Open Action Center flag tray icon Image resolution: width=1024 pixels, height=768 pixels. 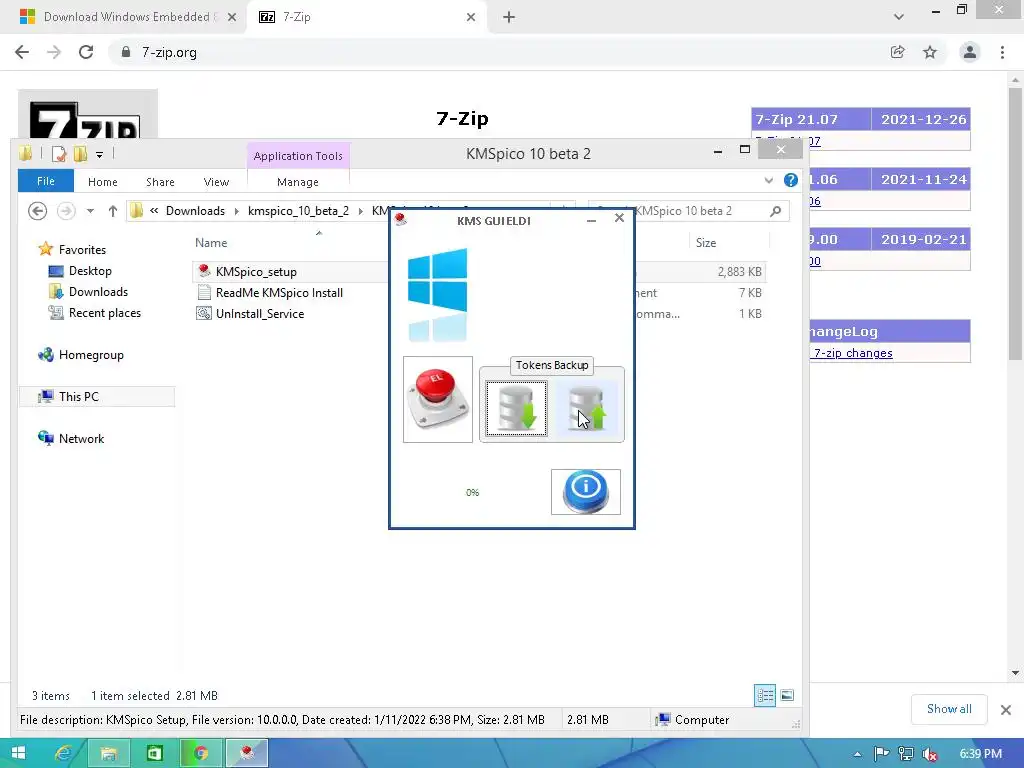[x=881, y=754]
